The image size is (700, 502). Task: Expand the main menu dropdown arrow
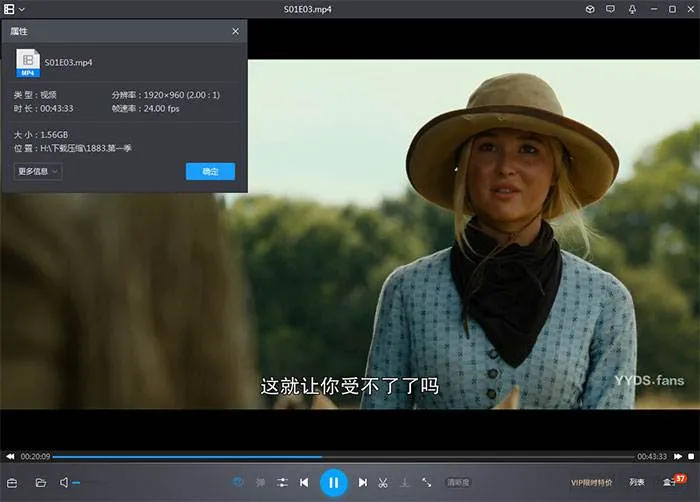click(x=22, y=9)
